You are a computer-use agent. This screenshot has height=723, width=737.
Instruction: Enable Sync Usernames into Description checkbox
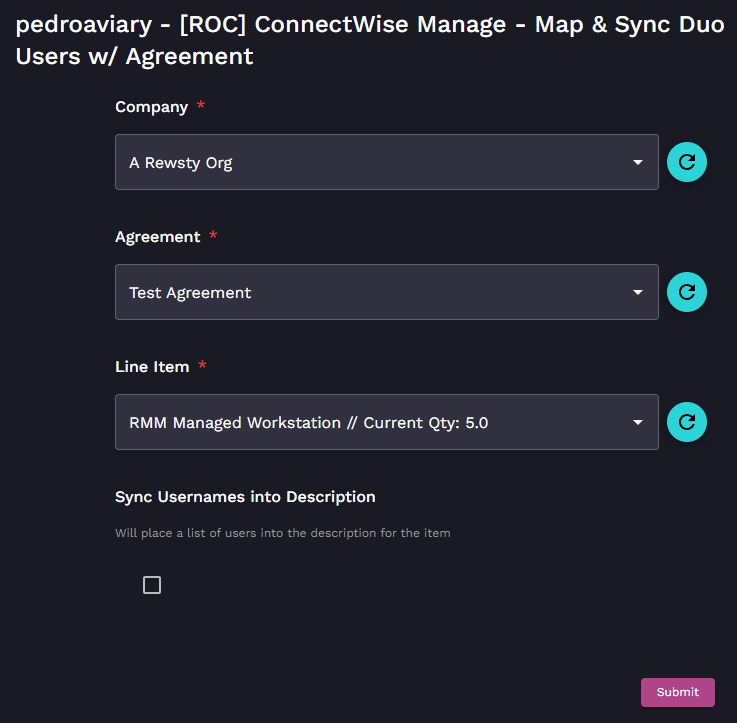pyautogui.click(x=152, y=585)
